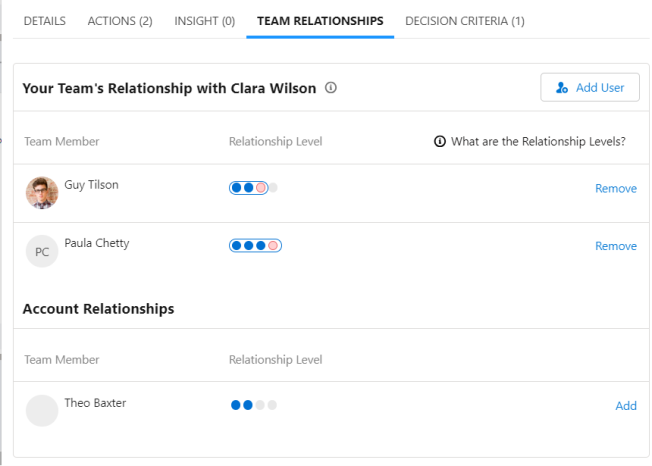Click Guy Tilson's profile photo
This screenshot has width=652, height=466.
(42, 193)
